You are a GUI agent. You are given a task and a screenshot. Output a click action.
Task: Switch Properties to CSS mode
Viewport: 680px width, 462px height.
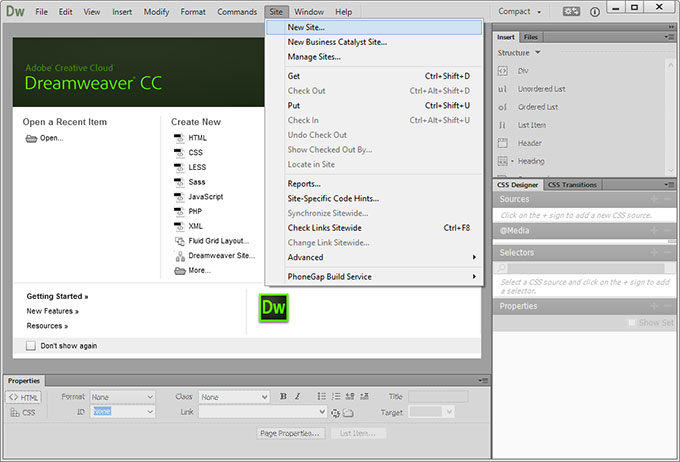(22, 411)
